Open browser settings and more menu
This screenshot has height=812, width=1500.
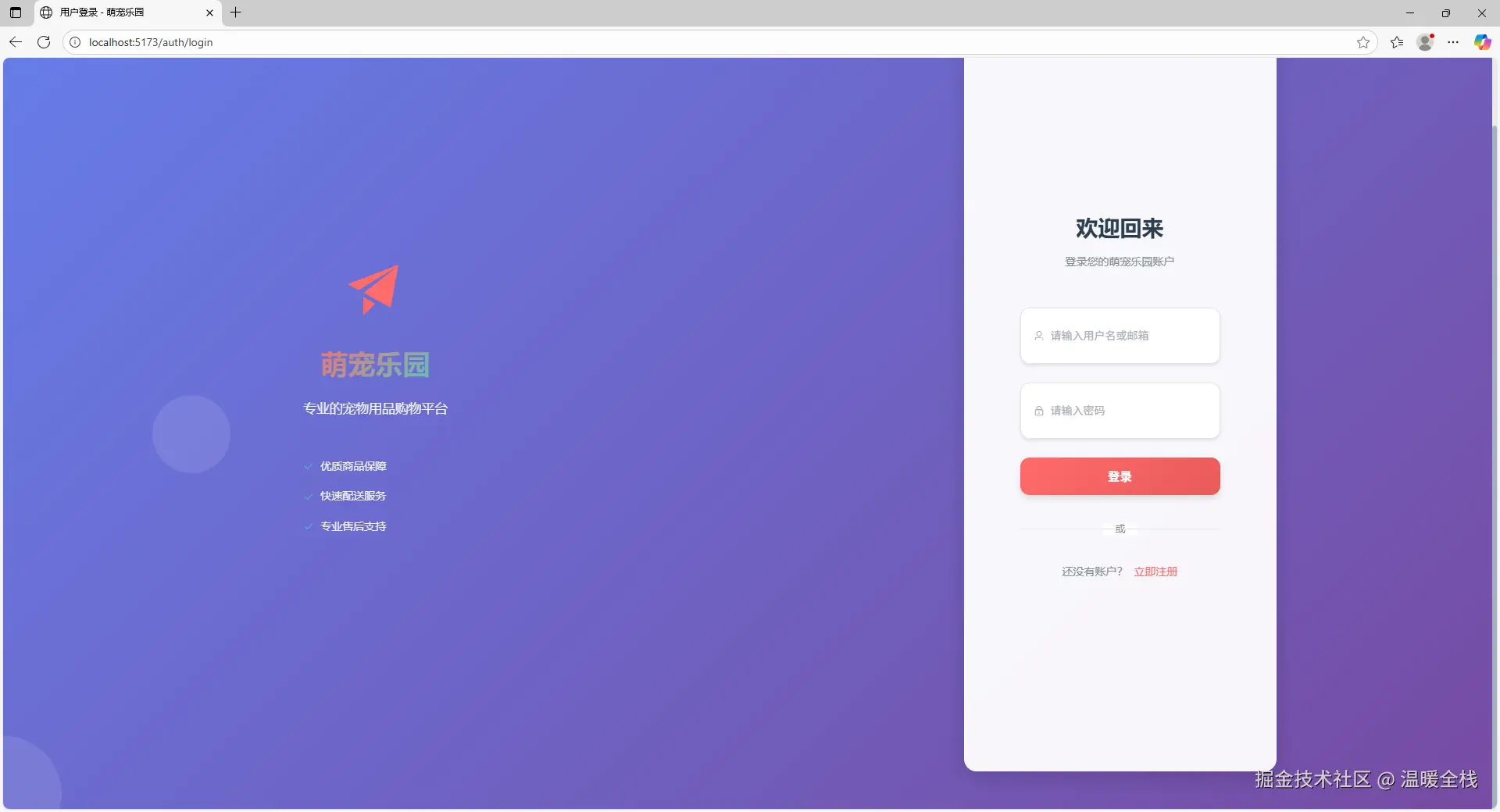coord(1453,42)
